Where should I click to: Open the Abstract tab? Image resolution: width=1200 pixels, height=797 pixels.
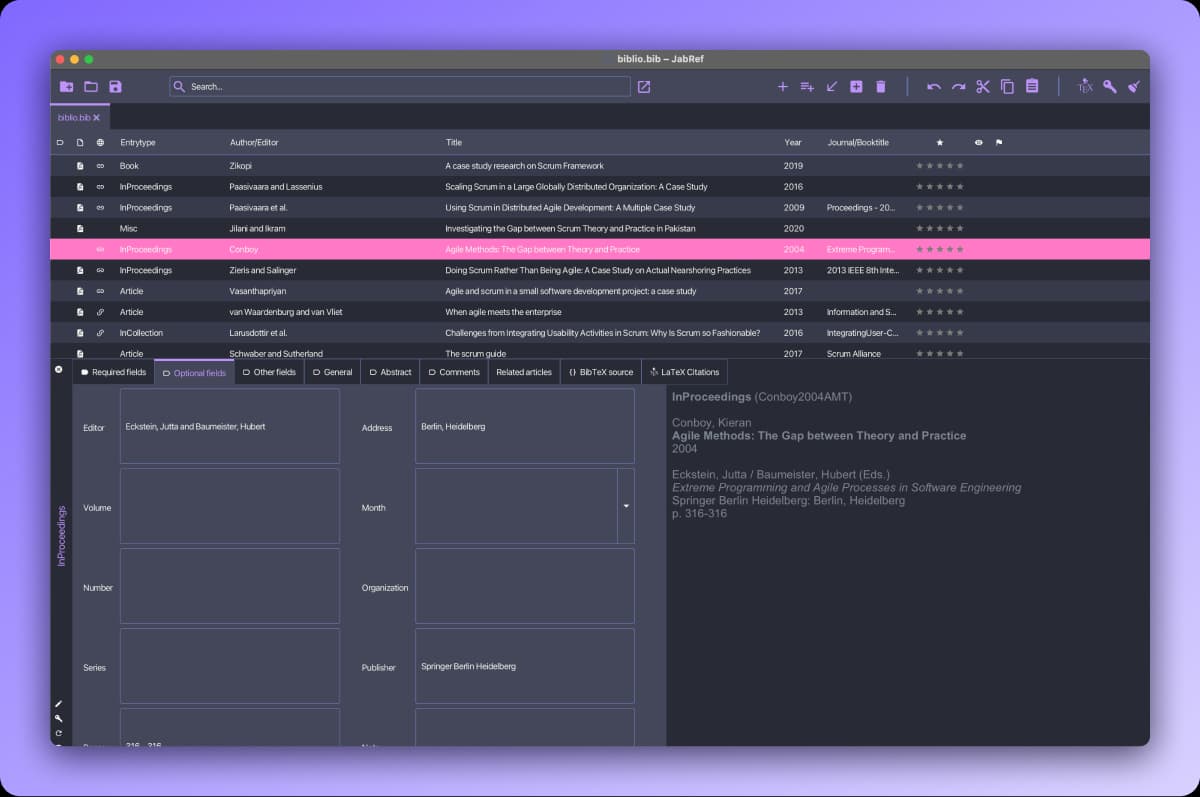tap(390, 372)
